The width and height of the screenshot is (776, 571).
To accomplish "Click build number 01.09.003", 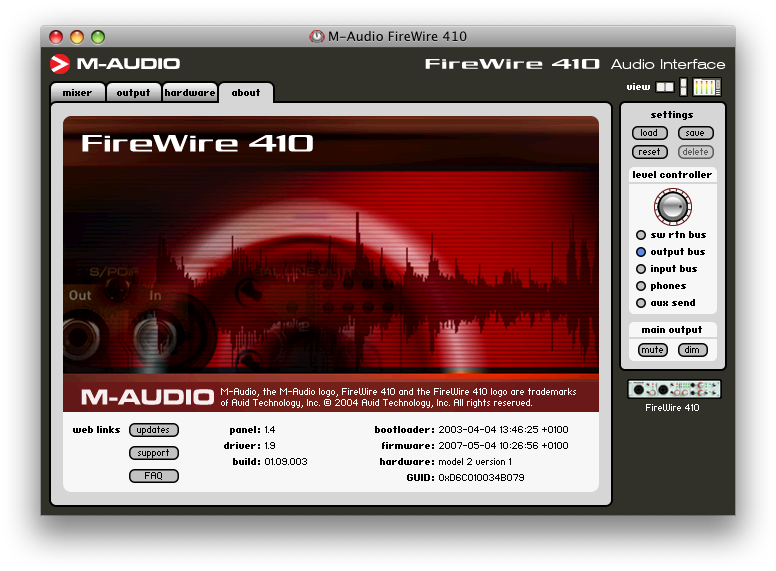I will point(286,462).
